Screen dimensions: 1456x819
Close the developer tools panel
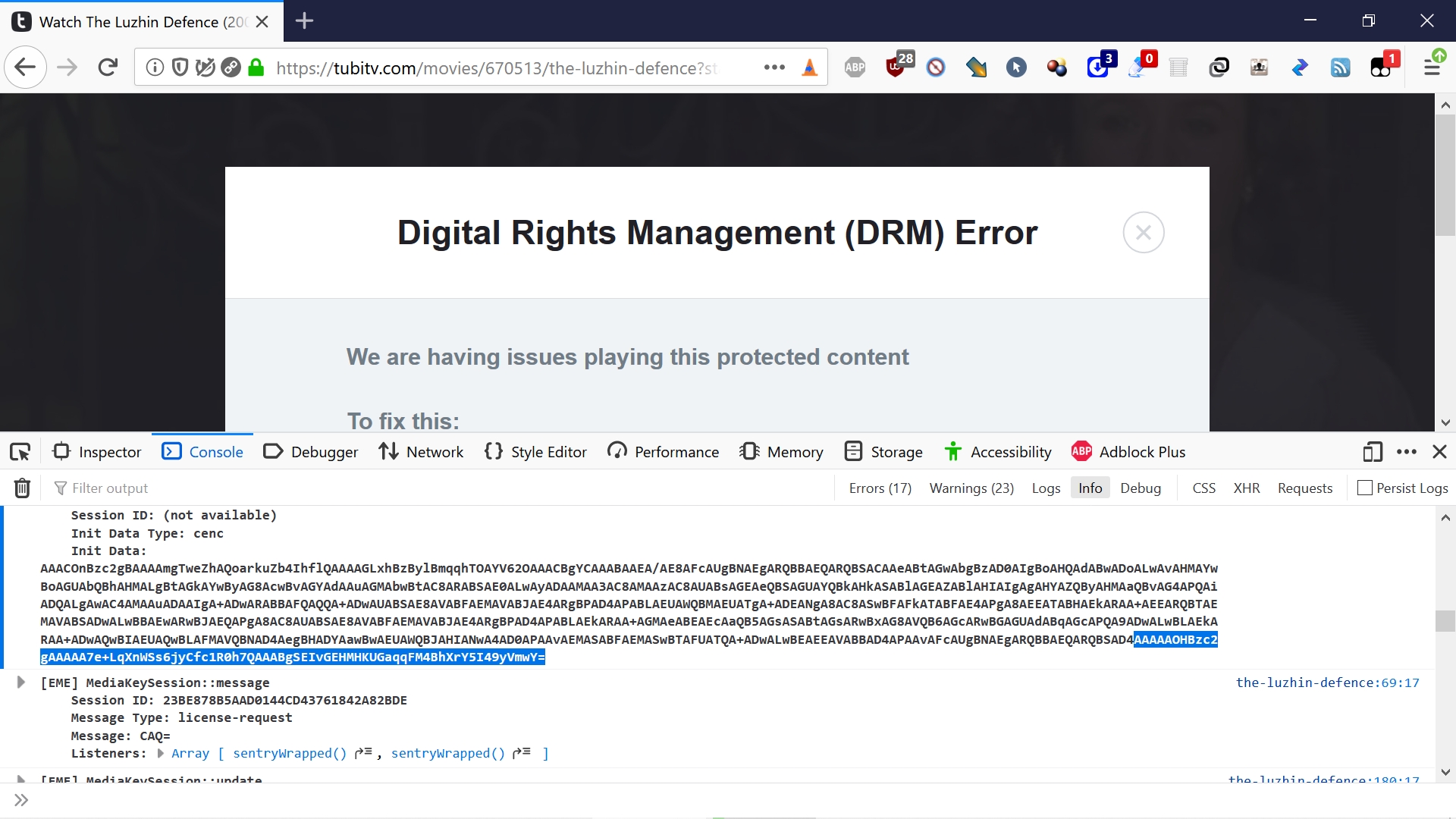pos(1439,452)
